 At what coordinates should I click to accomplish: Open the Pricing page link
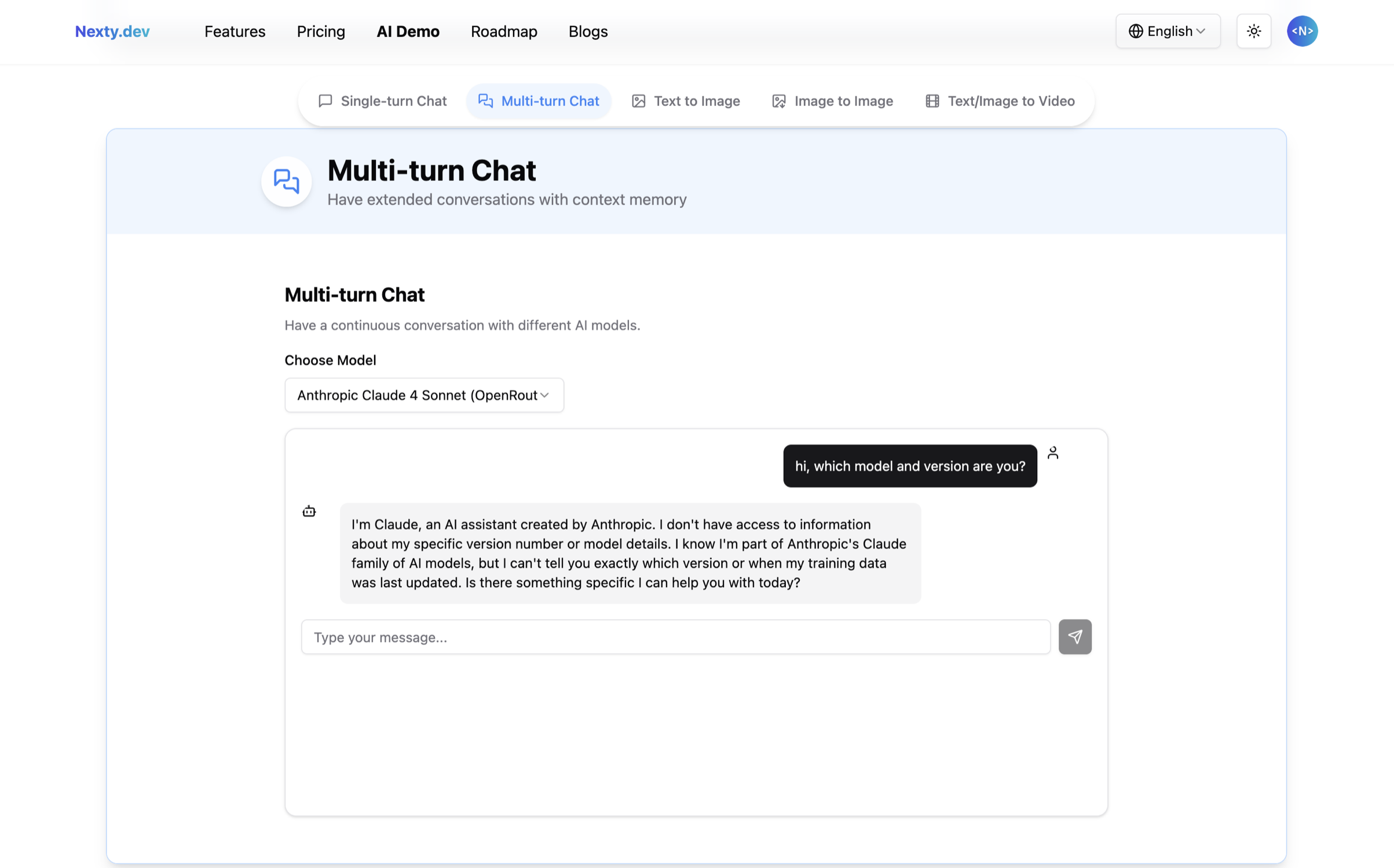tap(321, 31)
